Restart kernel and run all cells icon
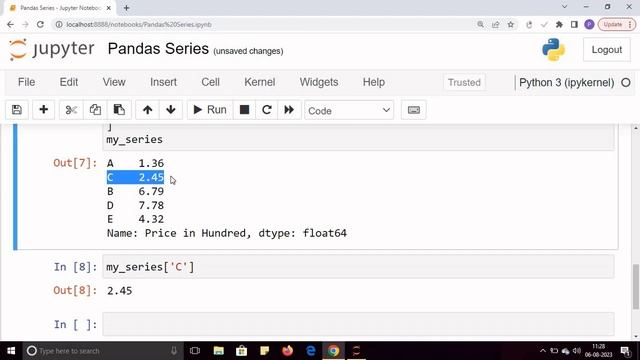Viewport: 640px width, 360px height. click(x=289, y=110)
